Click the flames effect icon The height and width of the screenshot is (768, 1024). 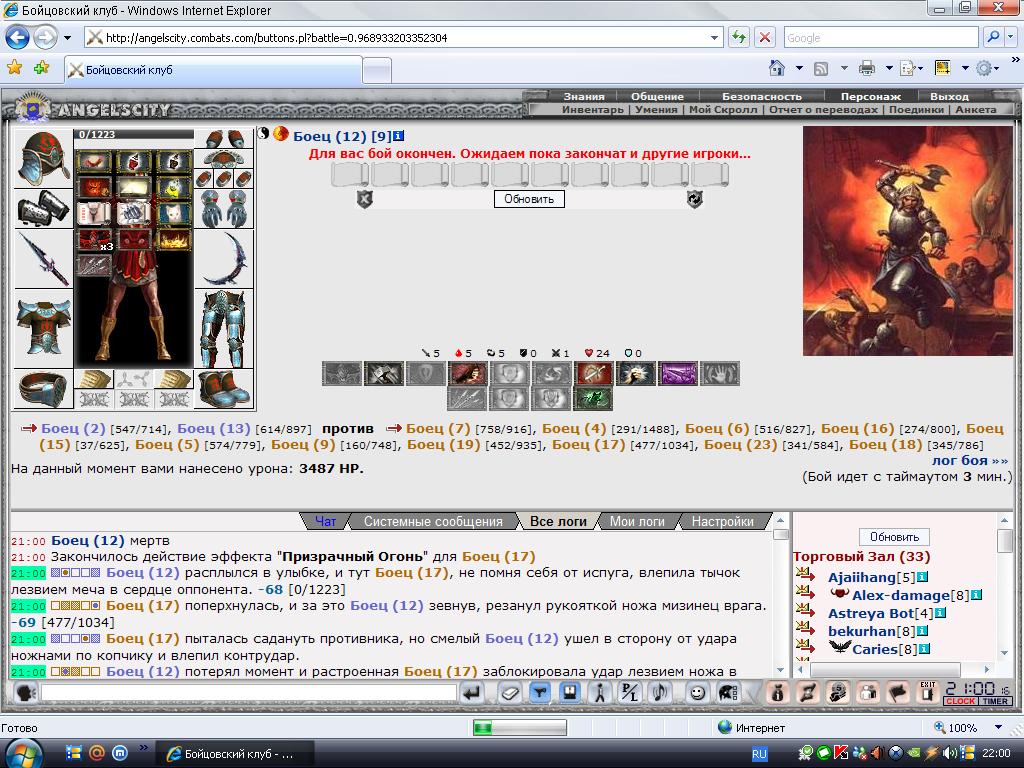click(x=172, y=238)
